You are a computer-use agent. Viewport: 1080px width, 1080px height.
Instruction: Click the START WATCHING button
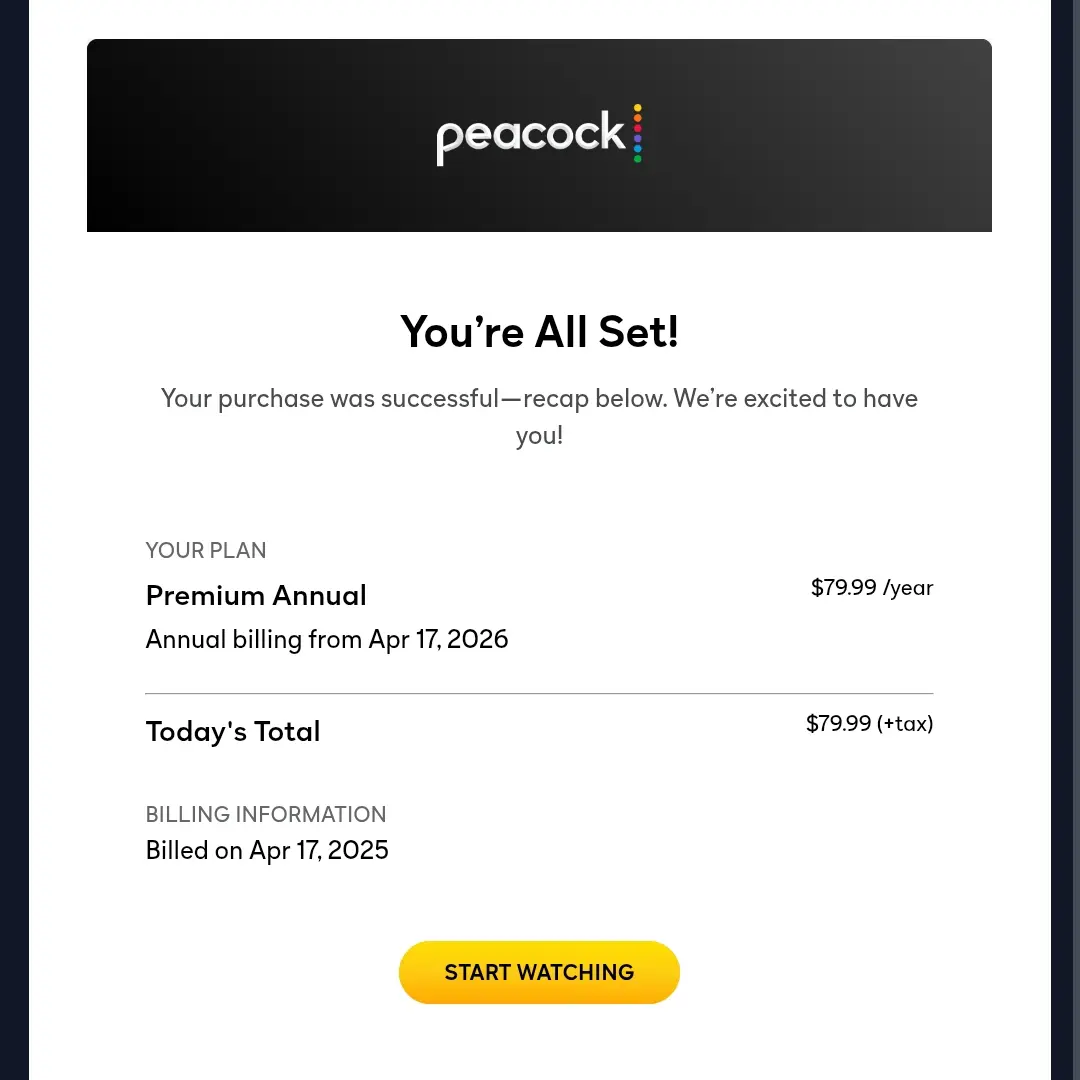click(539, 972)
